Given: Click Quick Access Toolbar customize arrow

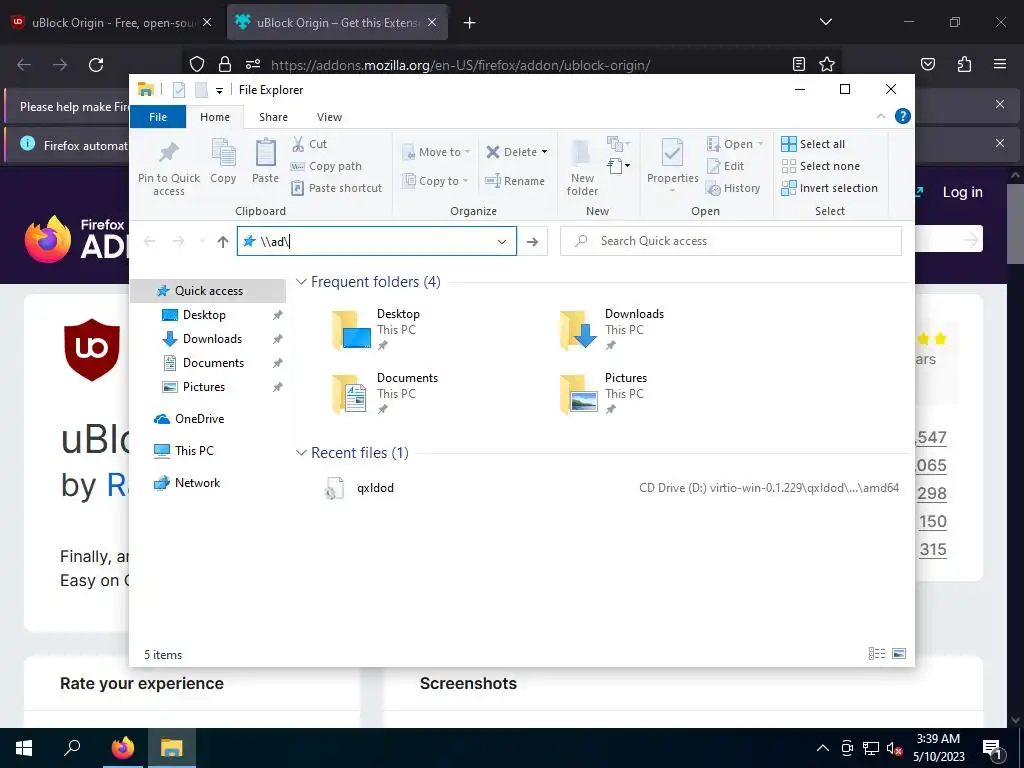Looking at the screenshot, I should pos(219,90).
